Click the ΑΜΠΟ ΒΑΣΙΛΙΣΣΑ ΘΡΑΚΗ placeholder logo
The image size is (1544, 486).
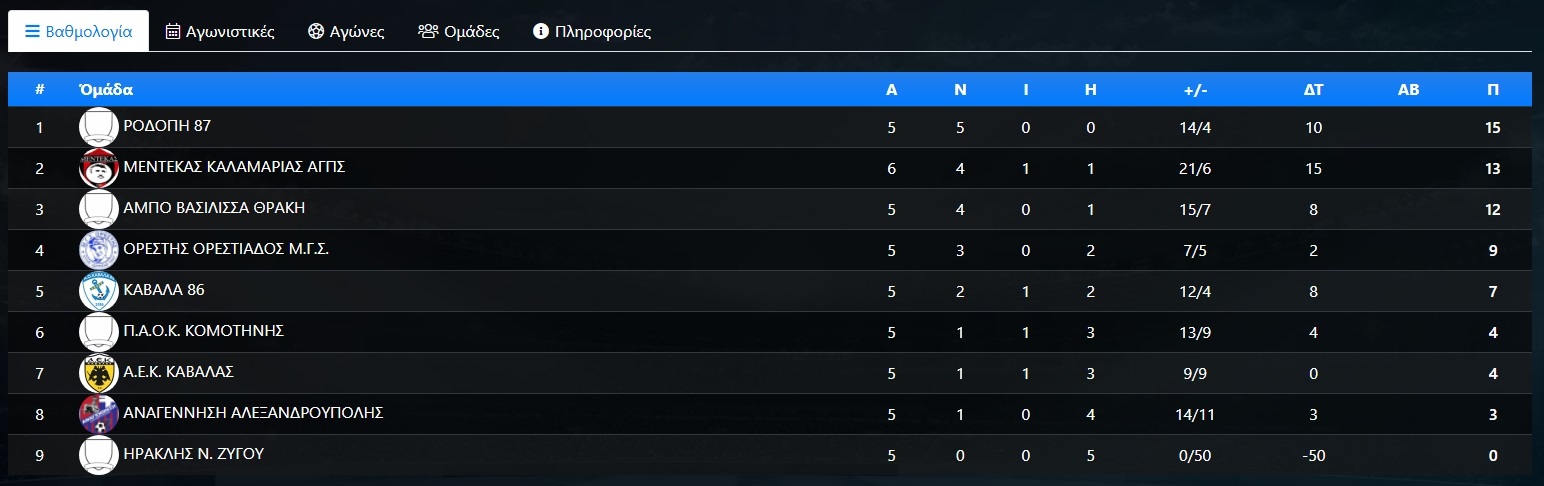click(x=98, y=209)
